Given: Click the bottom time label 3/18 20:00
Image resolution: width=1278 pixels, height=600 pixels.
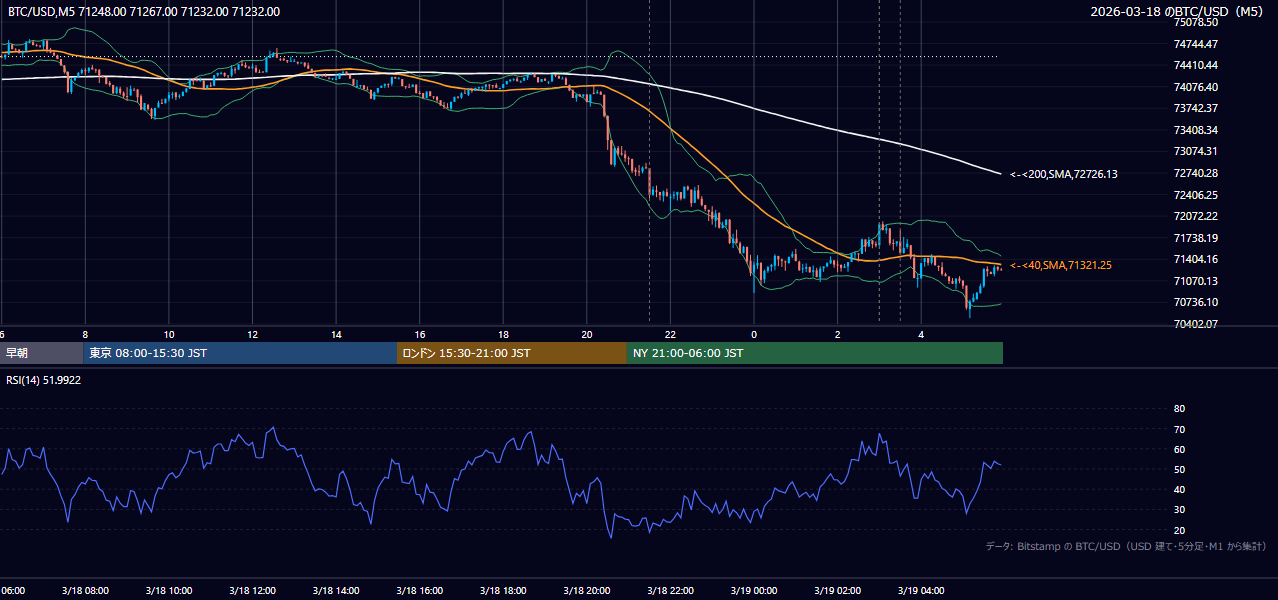Looking at the screenshot, I should [x=587, y=591].
